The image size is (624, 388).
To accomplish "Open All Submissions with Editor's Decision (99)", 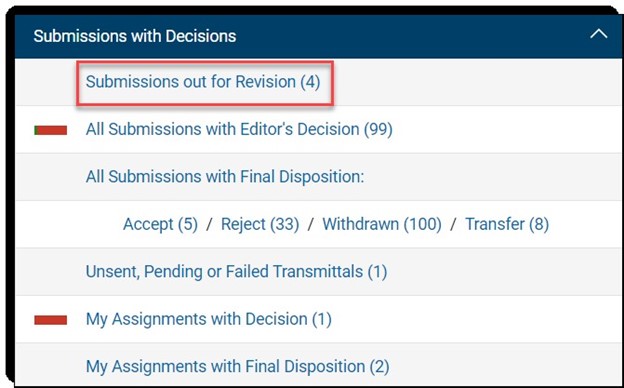I will [x=239, y=129].
